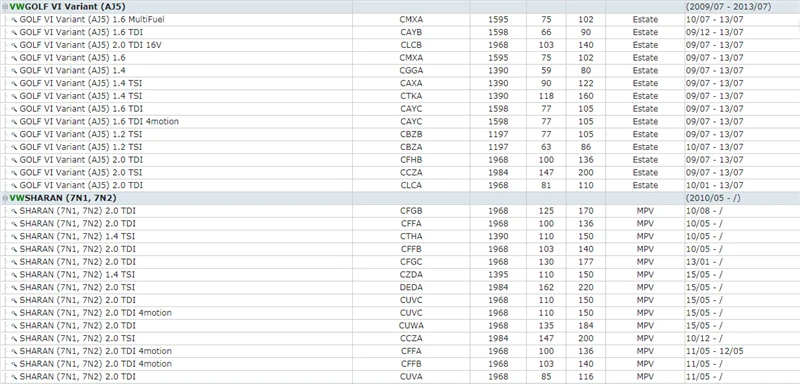This screenshot has height=384, width=800.
Task: Click engine code CLCA
Action: point(411,185)
